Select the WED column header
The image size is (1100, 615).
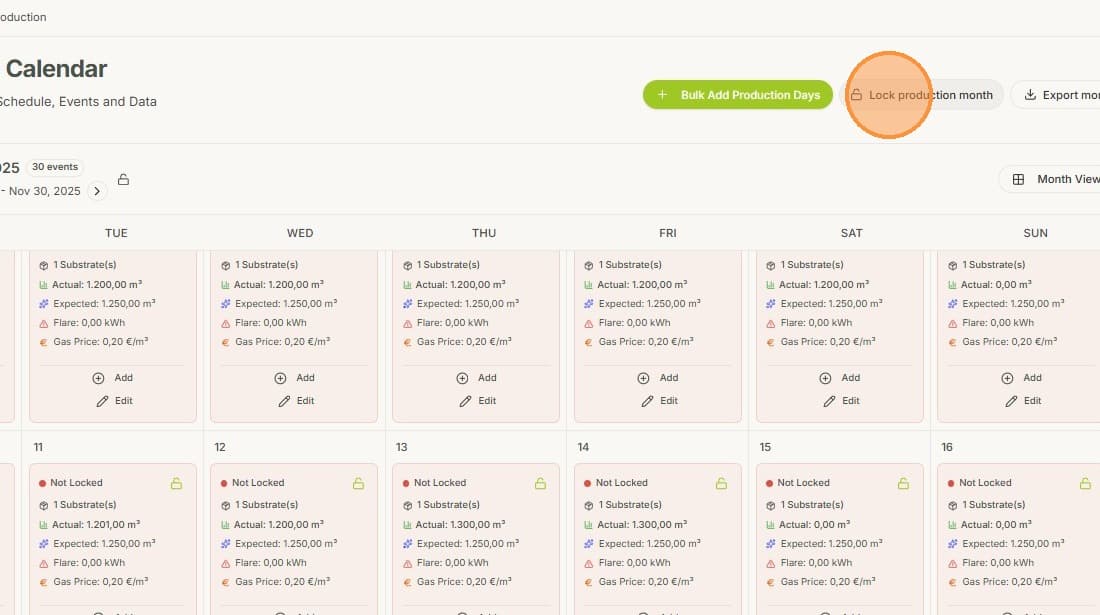coord(300,233)
